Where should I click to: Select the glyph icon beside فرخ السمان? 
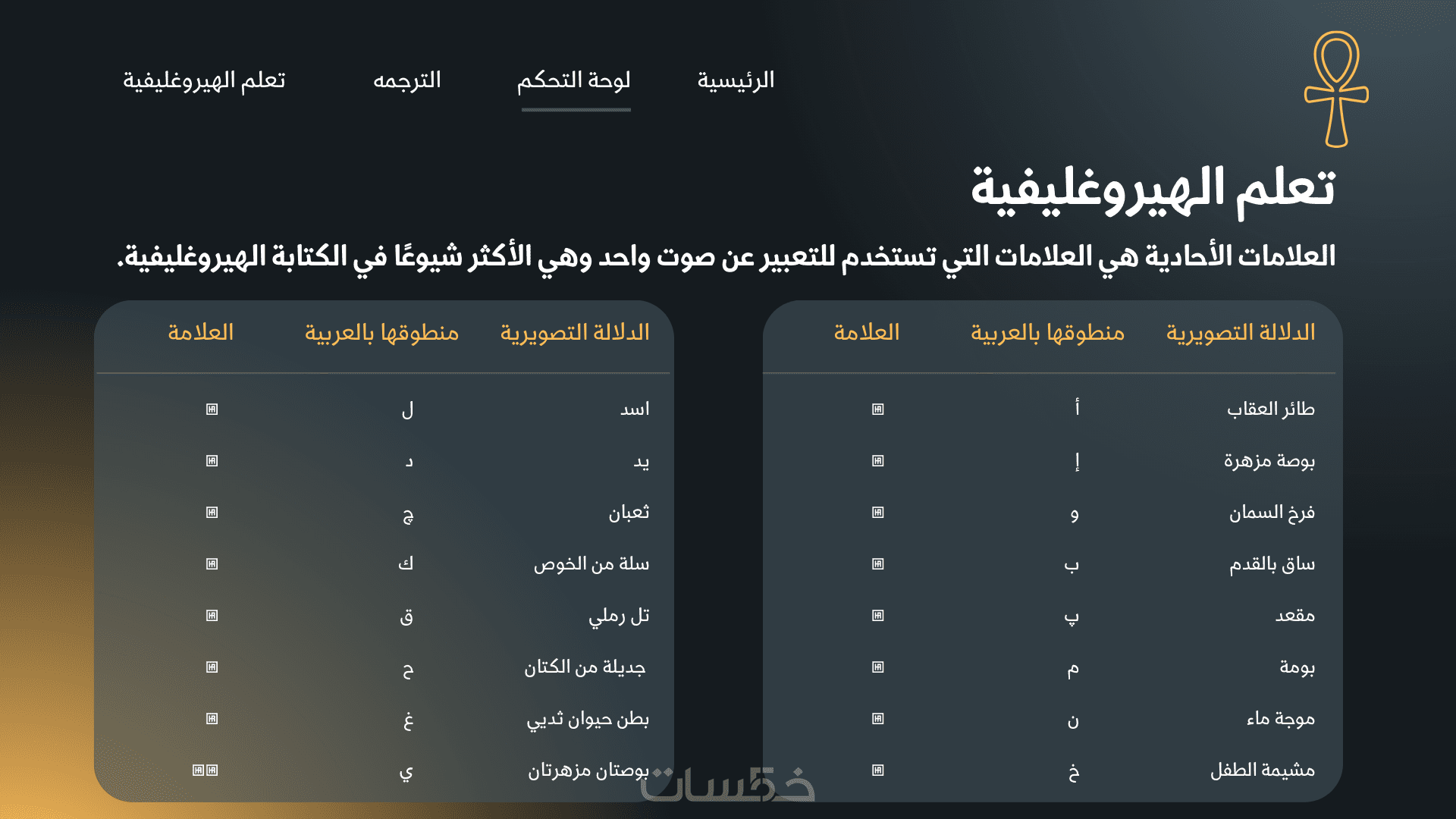point(878,513)
